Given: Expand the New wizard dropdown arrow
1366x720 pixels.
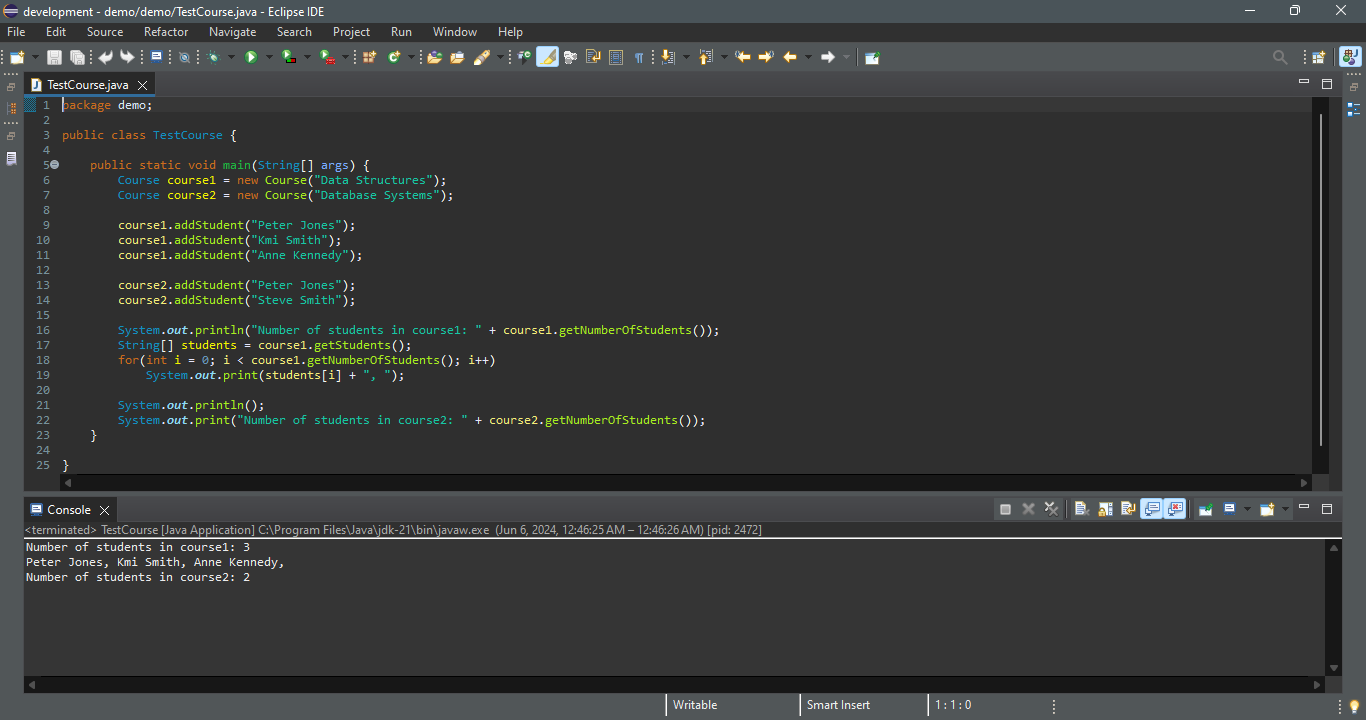Looking at the screenshot, I should [x=36, y=57].
